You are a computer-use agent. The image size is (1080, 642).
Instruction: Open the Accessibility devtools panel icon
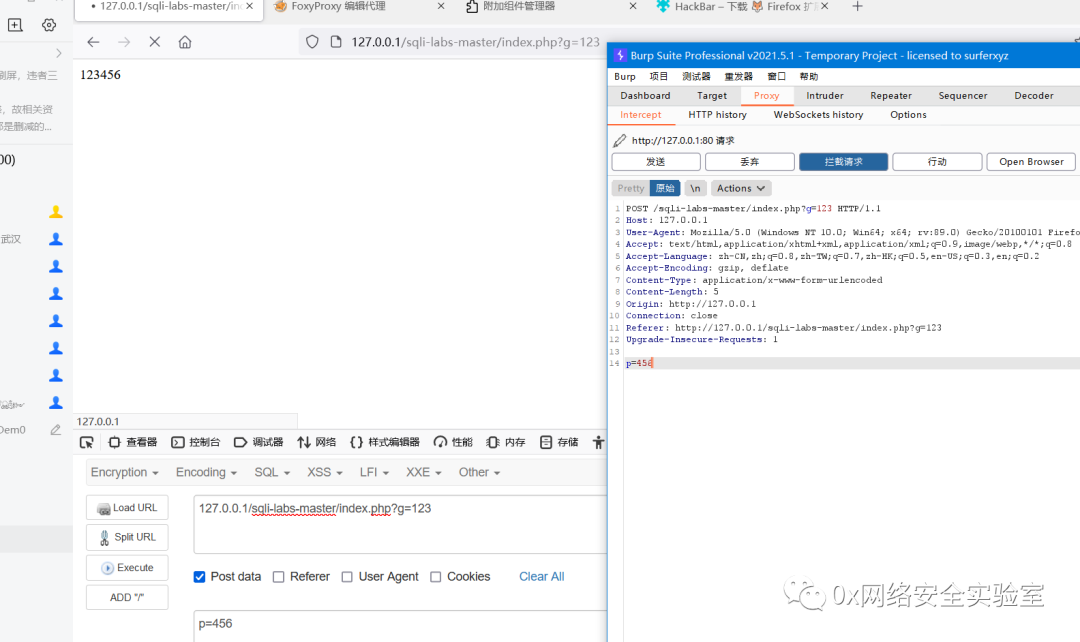[599, 442]
